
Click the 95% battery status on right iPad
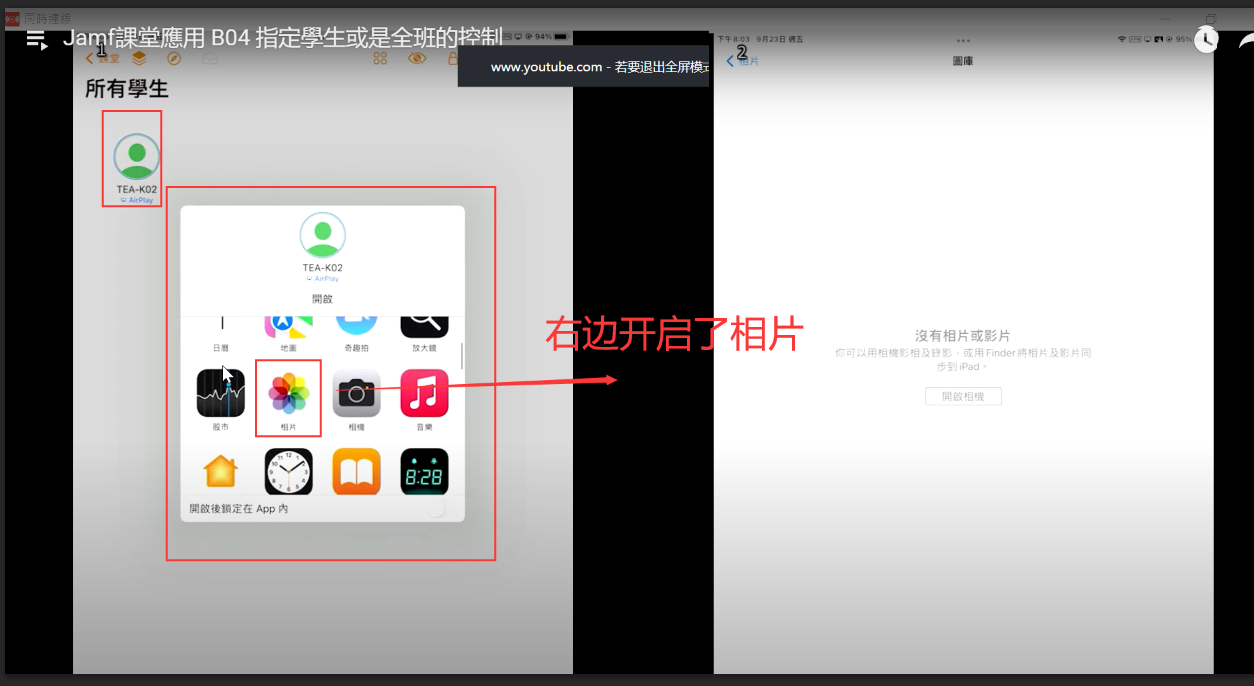[1184, 39]
